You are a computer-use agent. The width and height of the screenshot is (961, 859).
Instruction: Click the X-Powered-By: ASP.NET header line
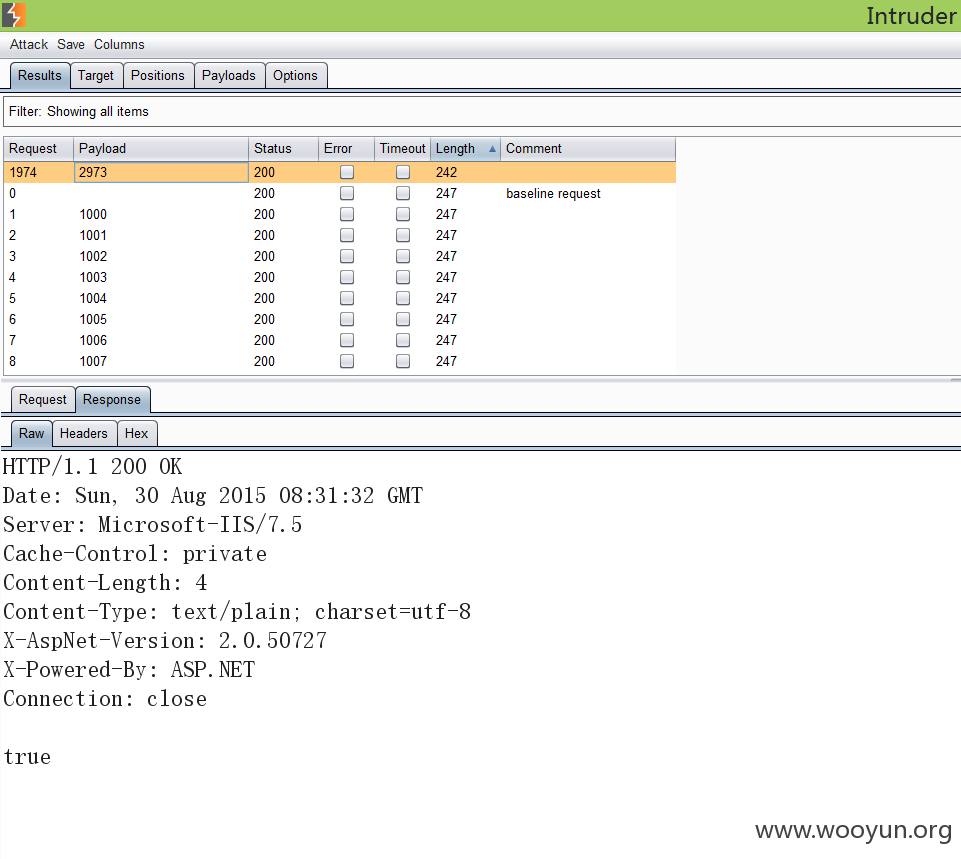click(129, 670)
